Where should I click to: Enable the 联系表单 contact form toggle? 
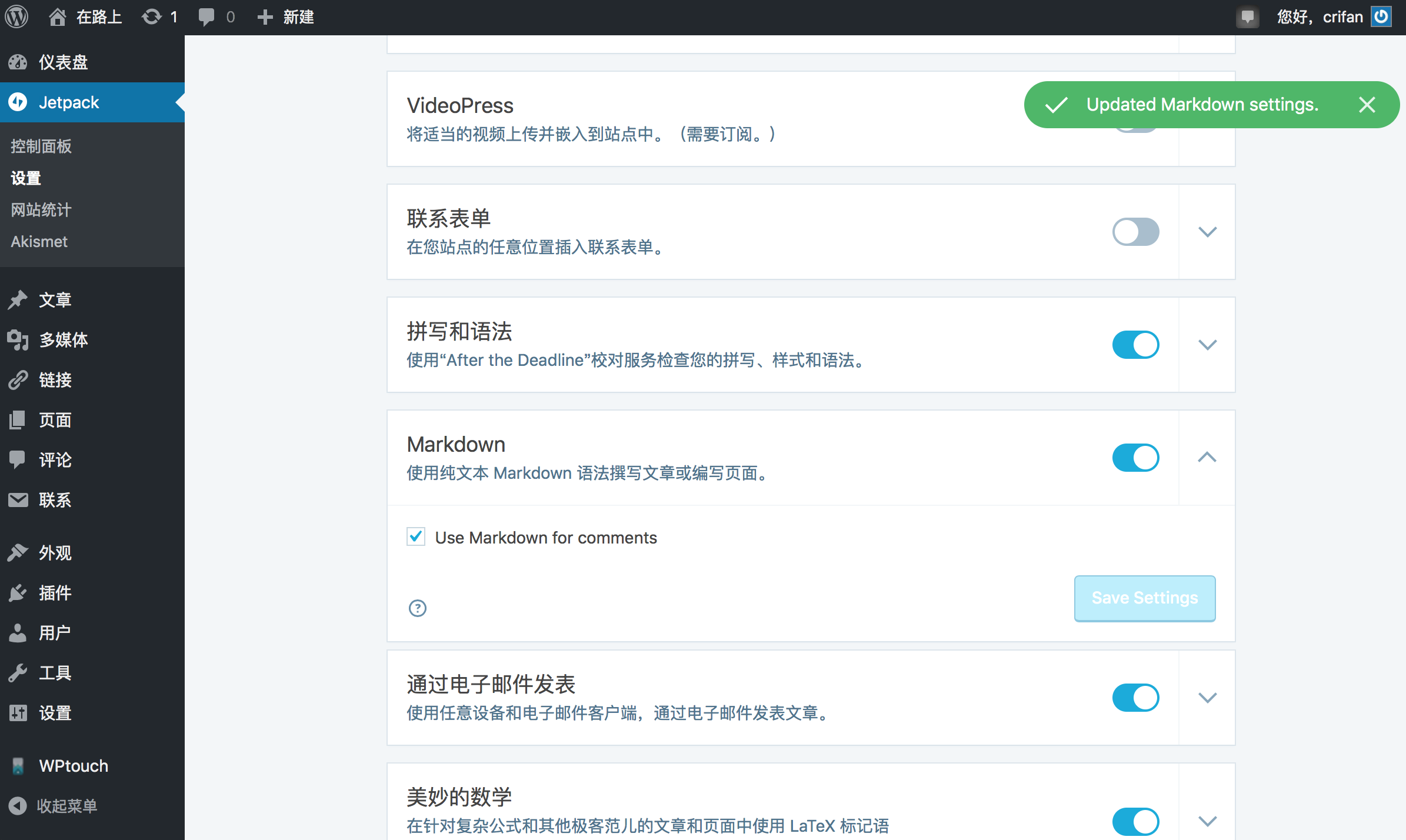coord(1135,232)
